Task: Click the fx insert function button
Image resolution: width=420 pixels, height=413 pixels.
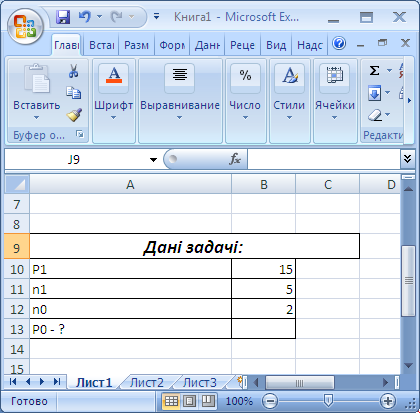Action: pyautogui.click(x=235, y=159)
